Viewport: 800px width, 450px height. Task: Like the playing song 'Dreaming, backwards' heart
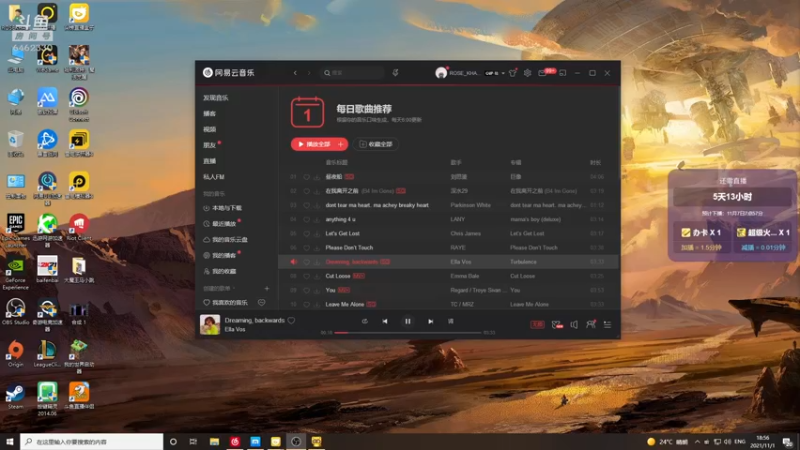point(291,320)
